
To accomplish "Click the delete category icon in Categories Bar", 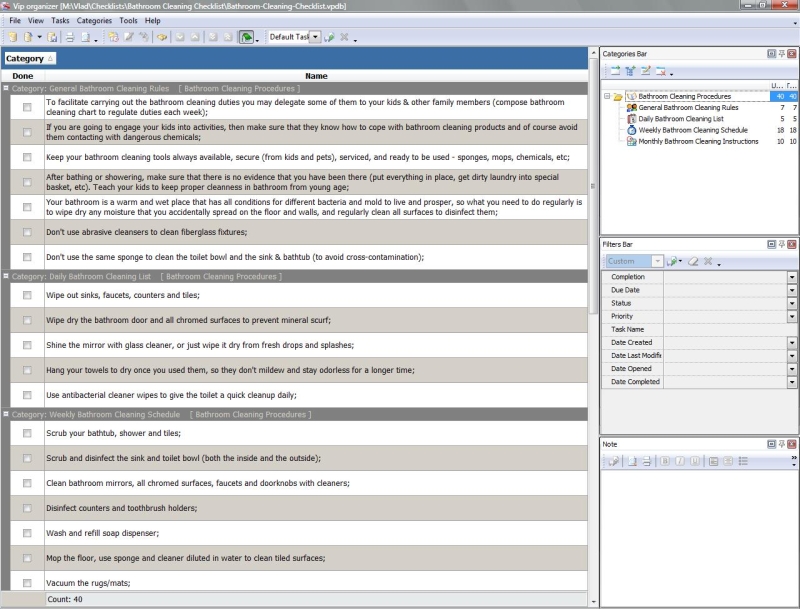I will (660, 71).
